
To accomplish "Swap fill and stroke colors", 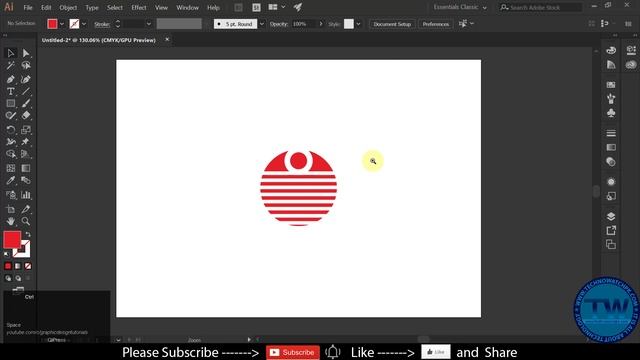I will [x=28, y=234].
